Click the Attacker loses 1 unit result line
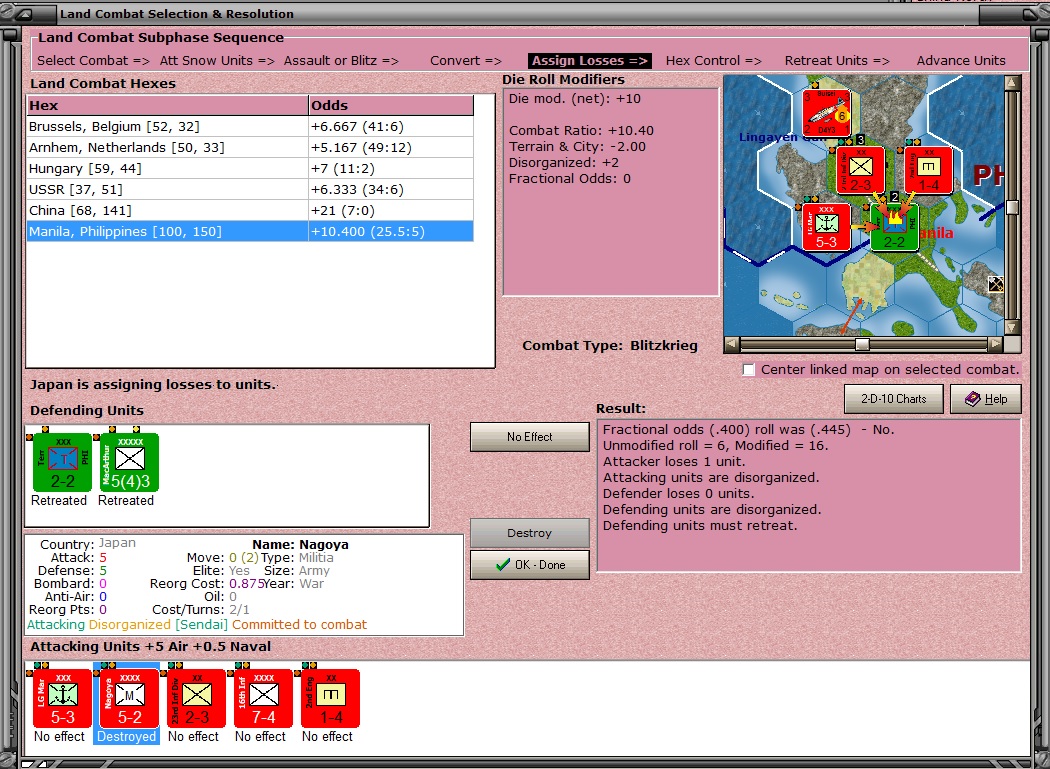The width and height of the screenshot is (1050, 769). point(674,462)
